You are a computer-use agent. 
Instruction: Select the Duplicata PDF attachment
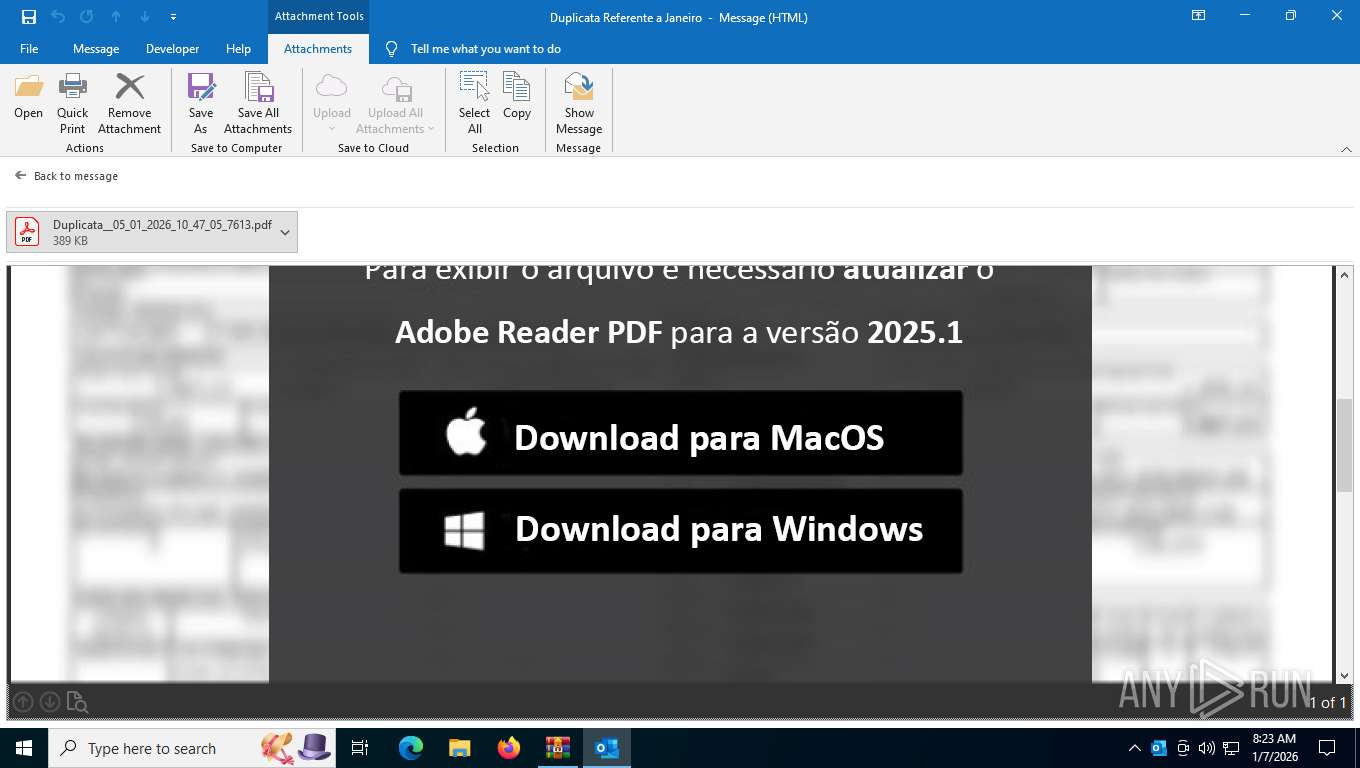pyautogui.click(x=143, y=232)
